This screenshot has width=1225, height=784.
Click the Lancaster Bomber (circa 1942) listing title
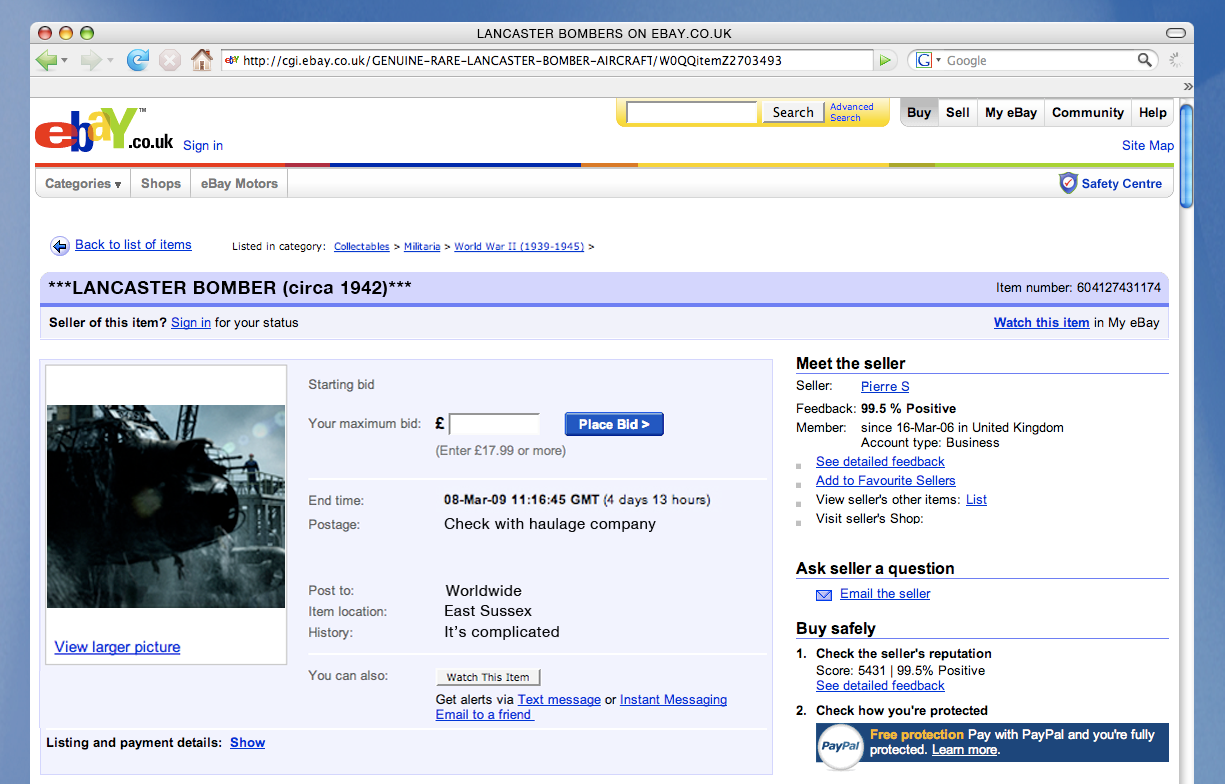tap(230, 288)
